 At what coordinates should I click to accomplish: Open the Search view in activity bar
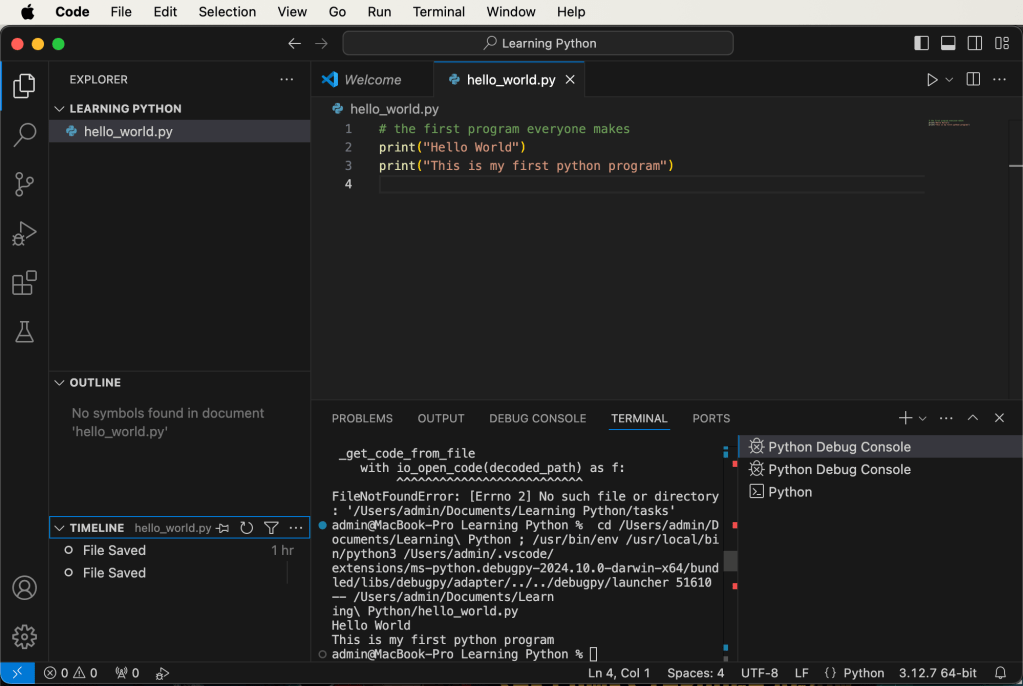pyautogui.click(x=24, y=135)
